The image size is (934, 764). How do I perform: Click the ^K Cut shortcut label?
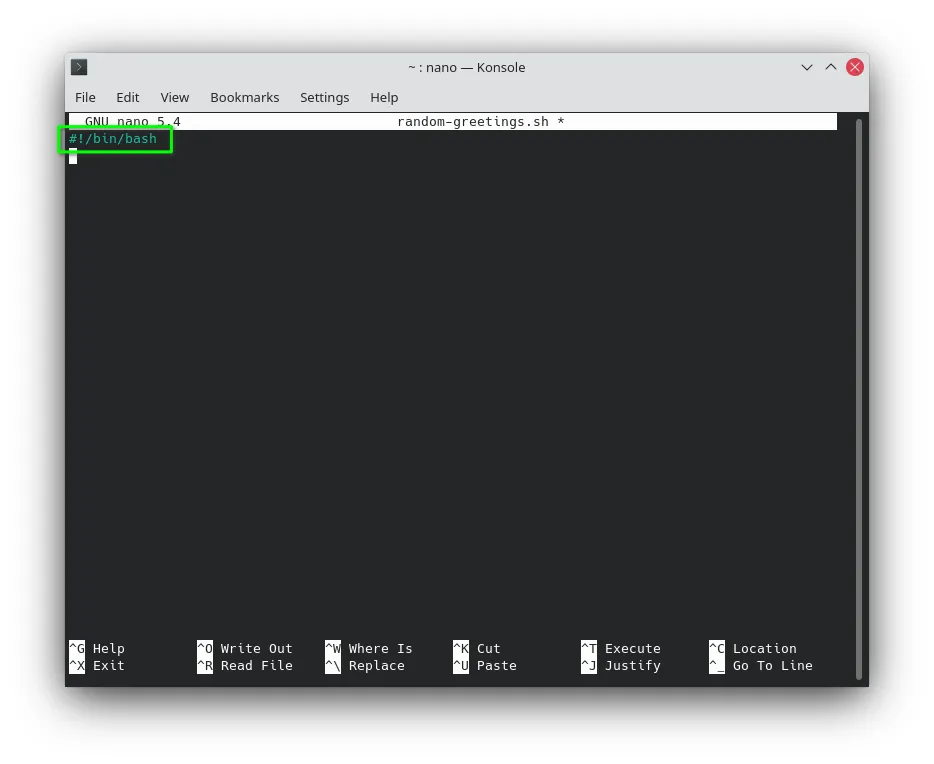pos(477,648)
